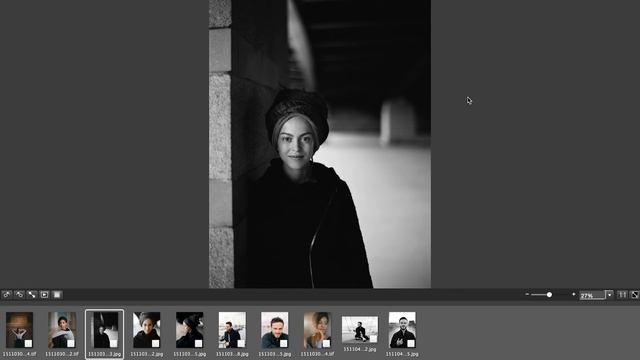Image resolution: width=640 pixels, height=360 pixels.
Task: Click the file name under the blurred brown thumbnail
Action: (19, 354)
